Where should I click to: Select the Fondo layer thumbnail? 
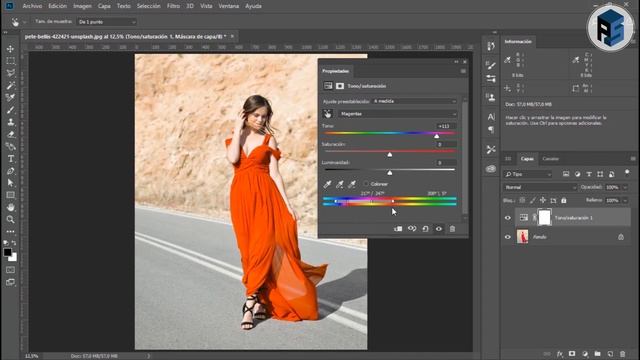coord(522,237)
